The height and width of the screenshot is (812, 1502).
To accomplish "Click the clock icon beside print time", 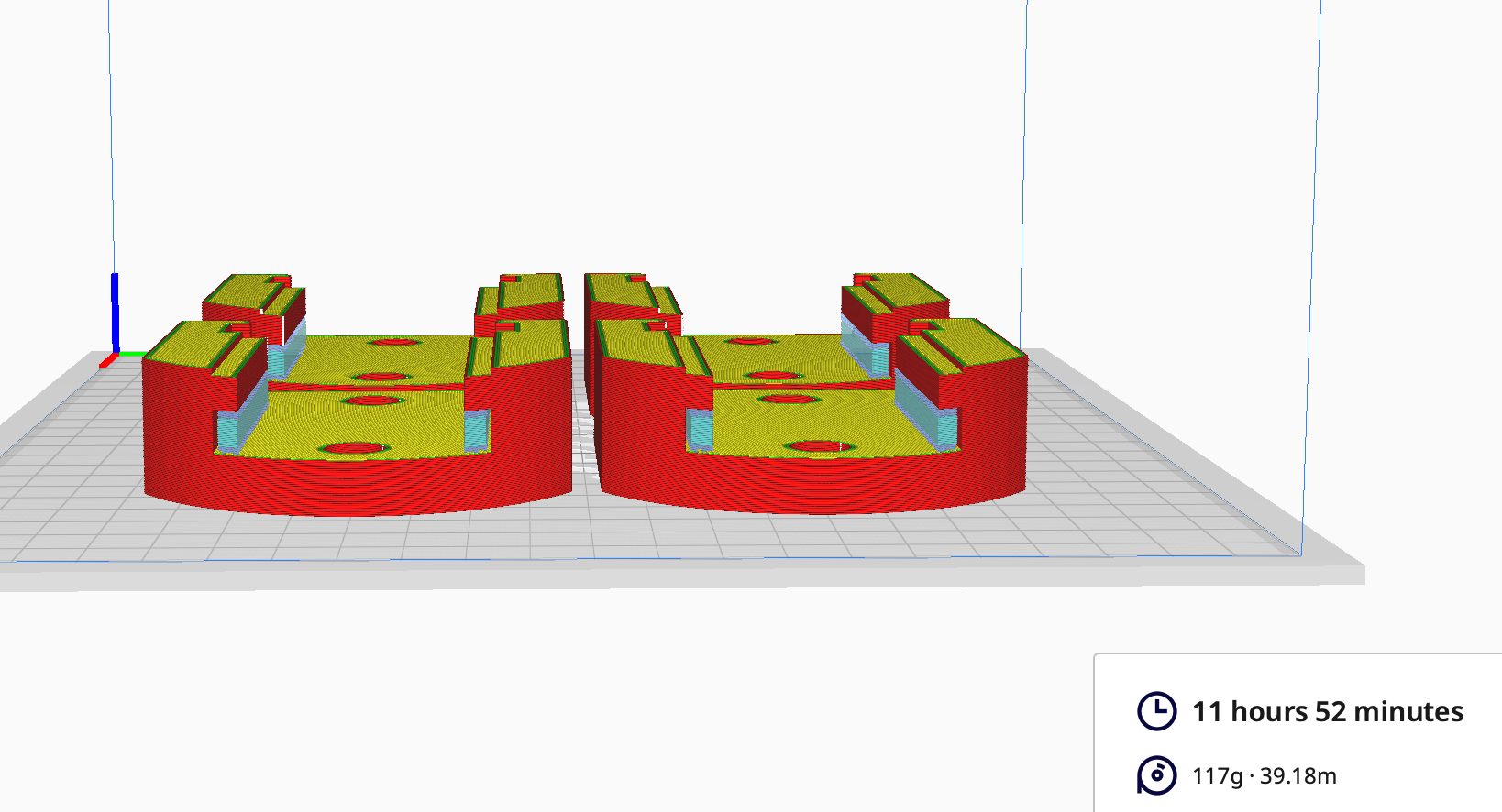I will pyautogui.click(x=1156, y=711).
